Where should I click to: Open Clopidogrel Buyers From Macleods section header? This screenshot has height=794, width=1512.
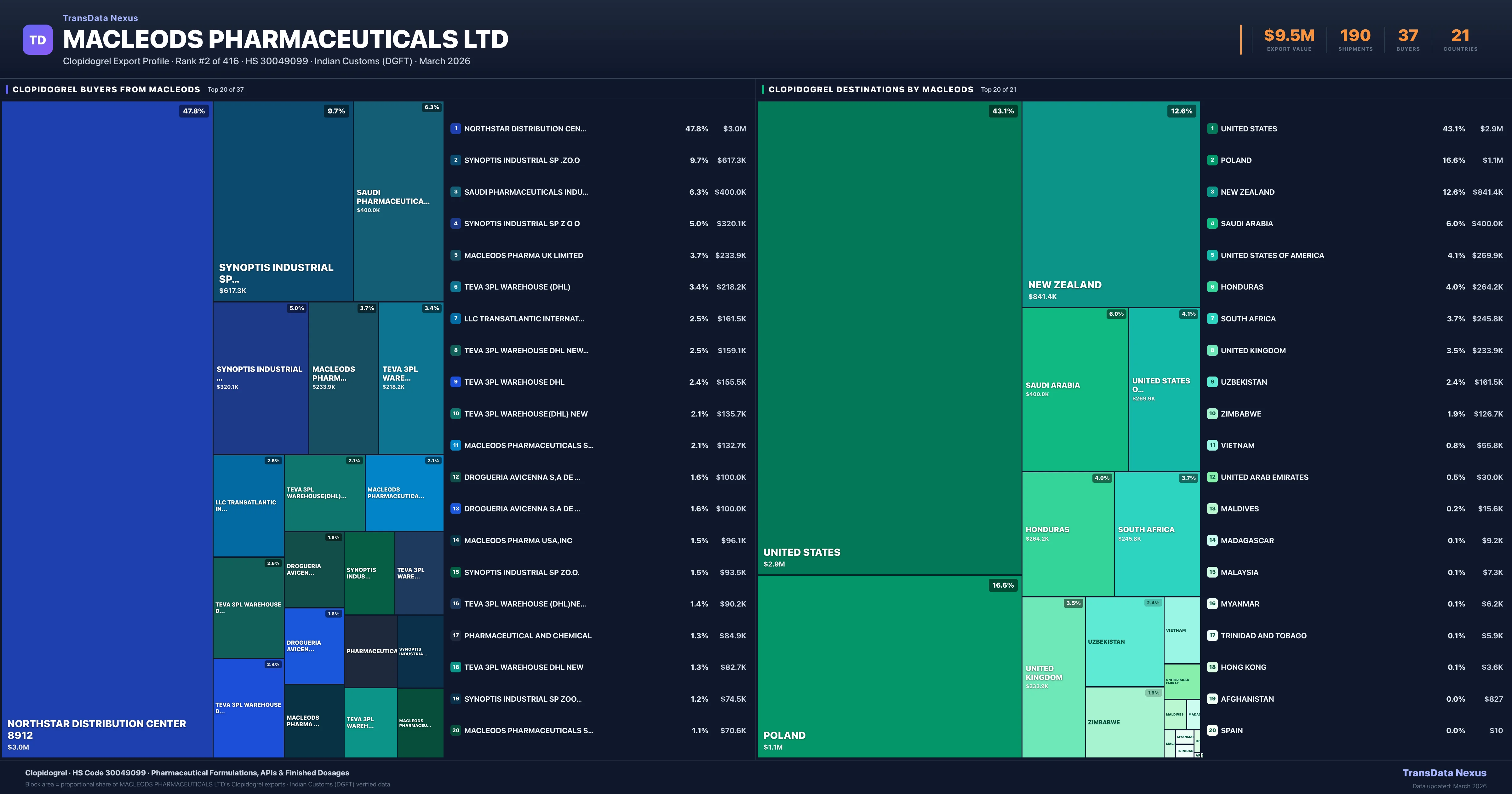coord(106,90)
